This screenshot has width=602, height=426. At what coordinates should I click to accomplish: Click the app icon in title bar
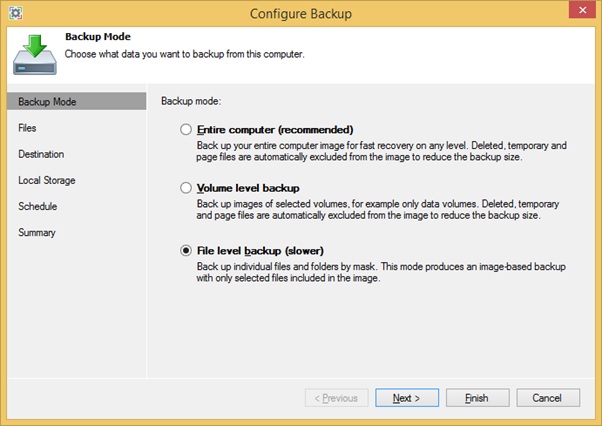pyautogui.click(x=15, y=13)
